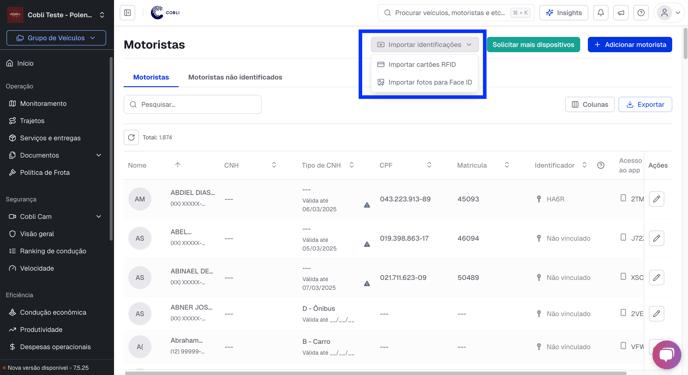688x375 pixels.
Task: Click CPF 043.223.913-89 cell
Action: point(405,199)
